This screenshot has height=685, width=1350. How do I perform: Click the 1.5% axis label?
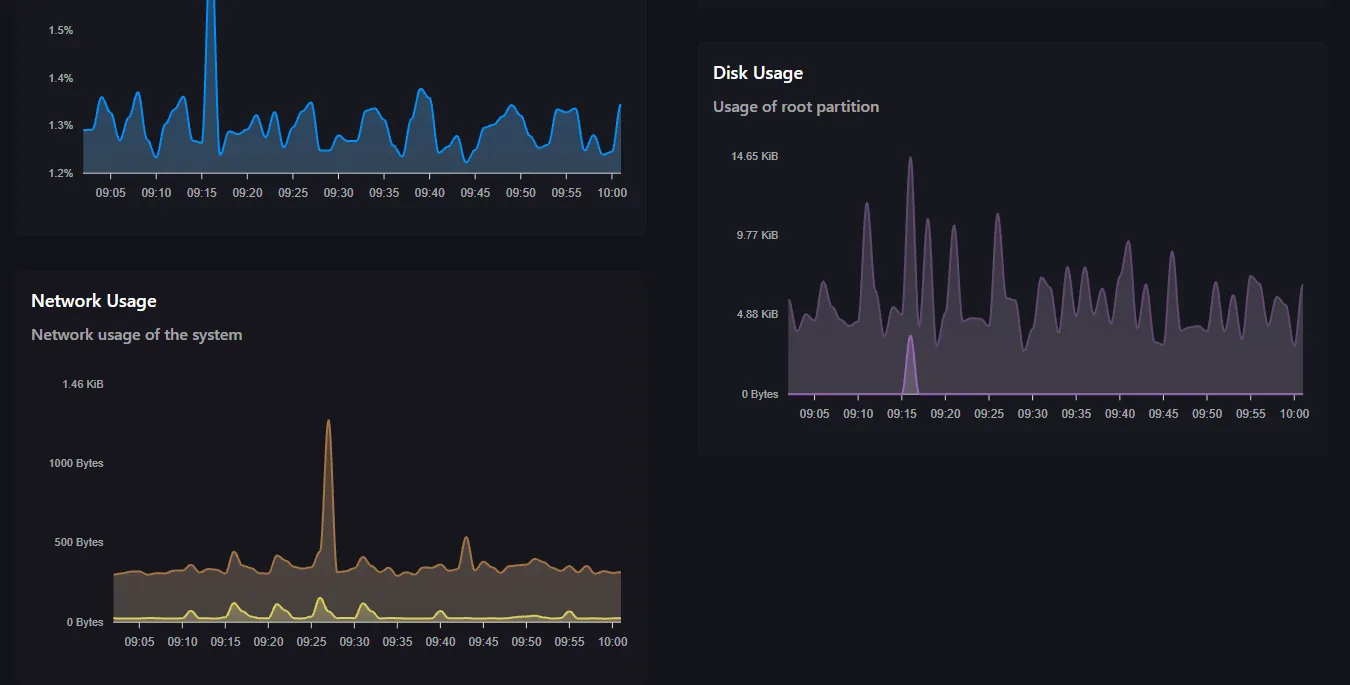pyautogui.click(x=61, y=30)
